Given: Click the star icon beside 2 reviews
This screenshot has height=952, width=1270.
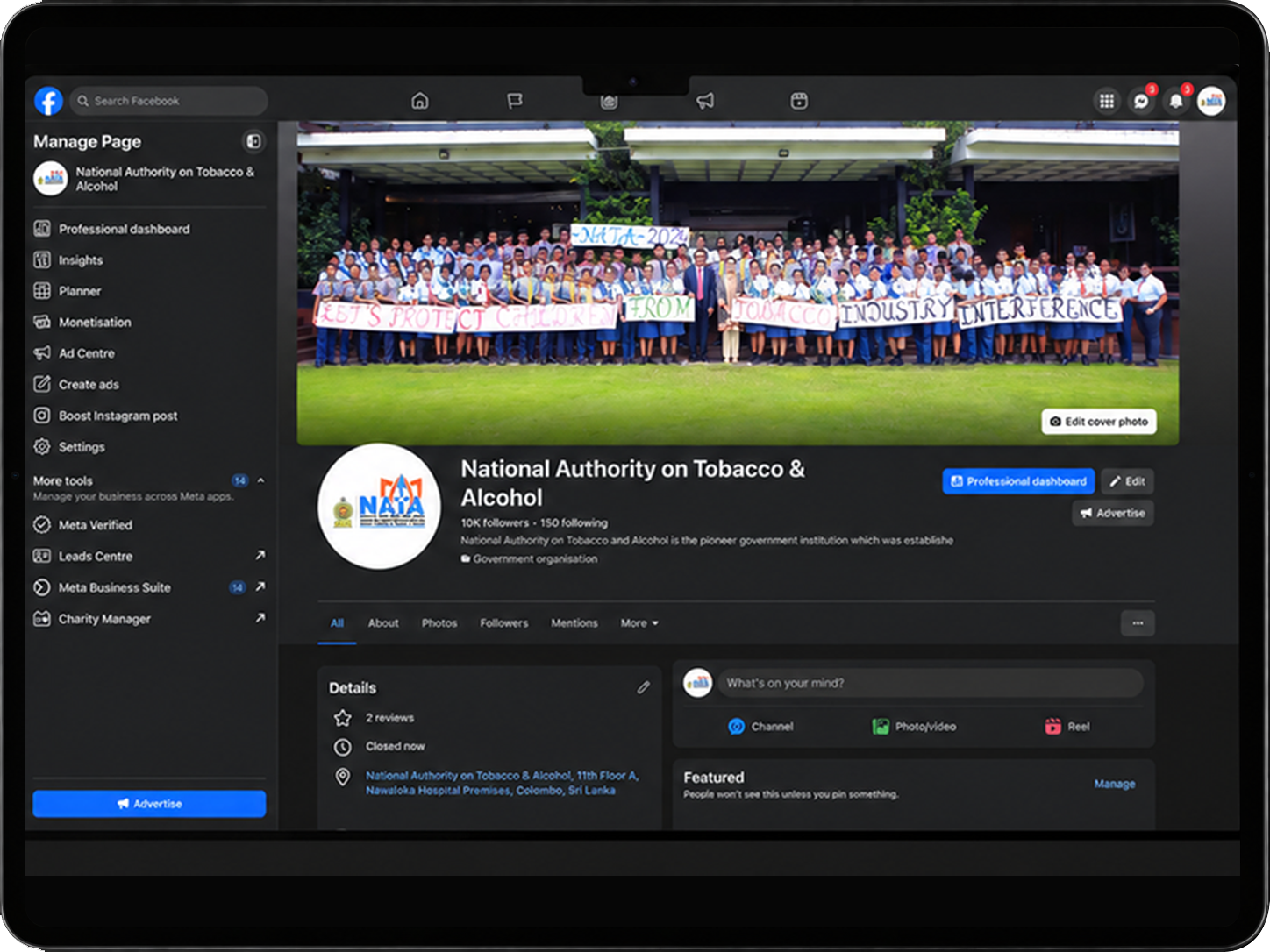Looking at the screenshot, I should tap(343, 718).
